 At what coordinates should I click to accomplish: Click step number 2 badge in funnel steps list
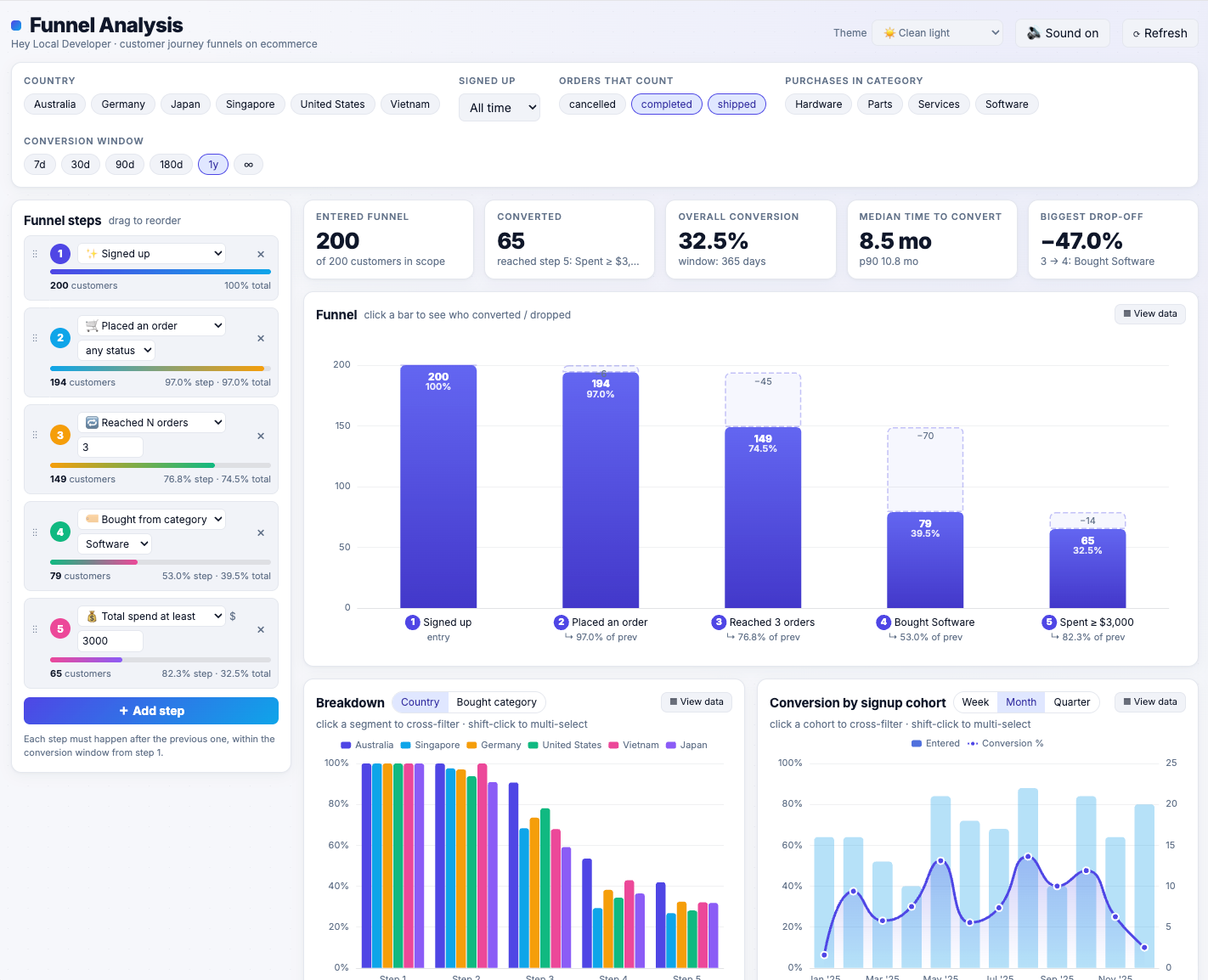tap(60, 337)
